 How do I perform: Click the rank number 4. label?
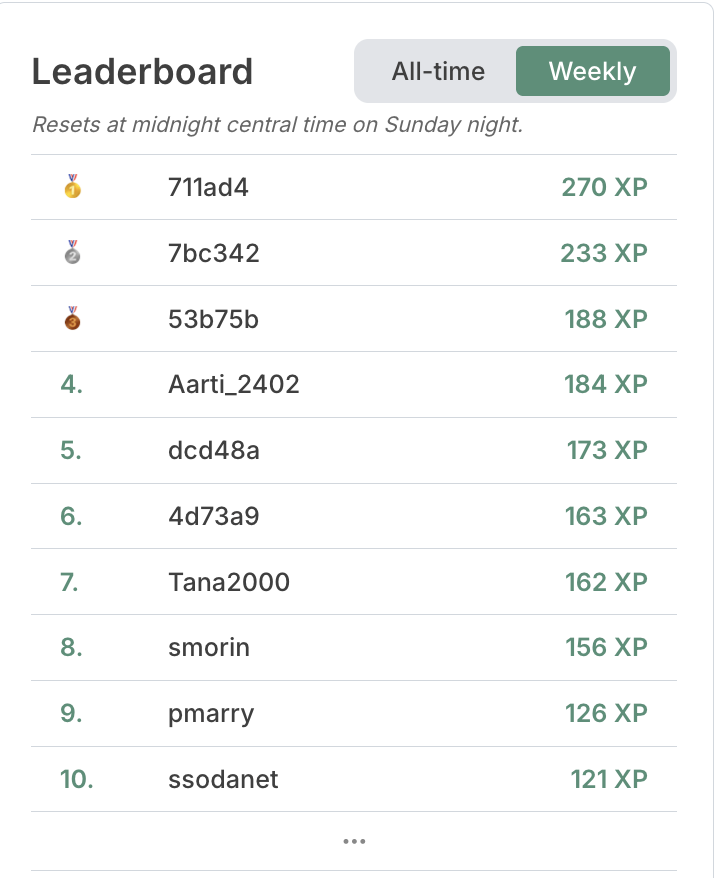click(72, 385)
